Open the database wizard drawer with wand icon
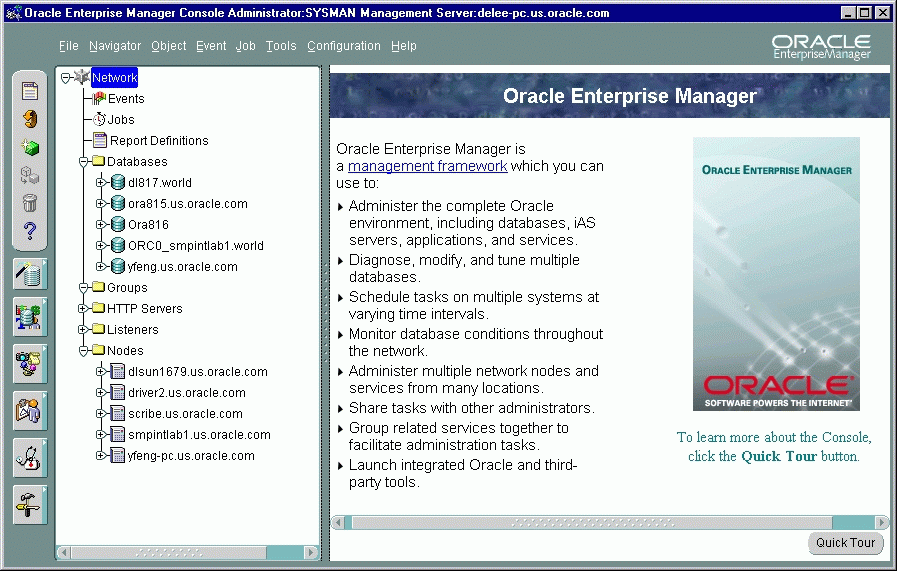The height and width of the screenshot is (571, 897). point(30,274)
